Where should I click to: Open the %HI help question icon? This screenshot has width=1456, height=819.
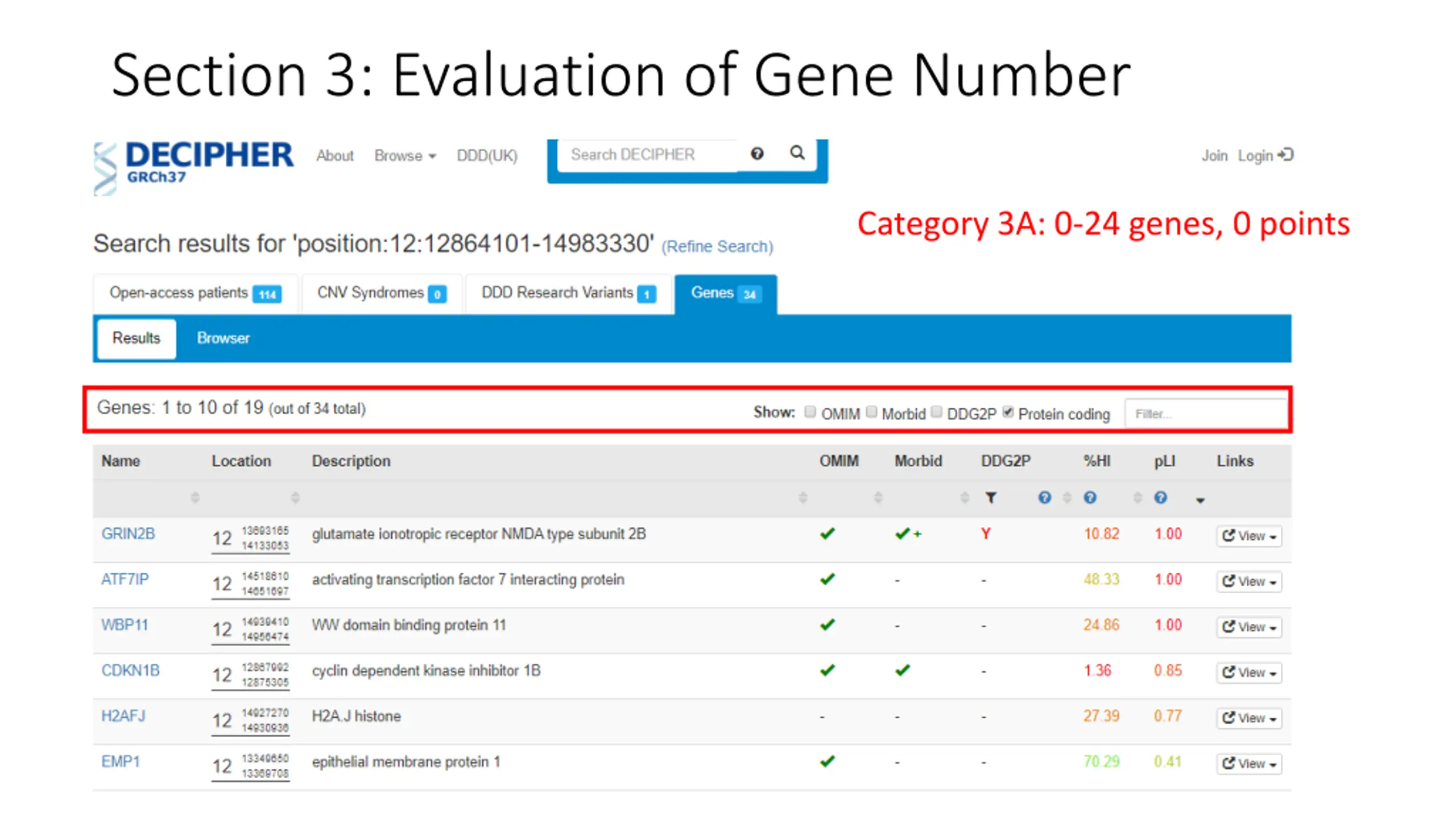tap(1090, 498)
